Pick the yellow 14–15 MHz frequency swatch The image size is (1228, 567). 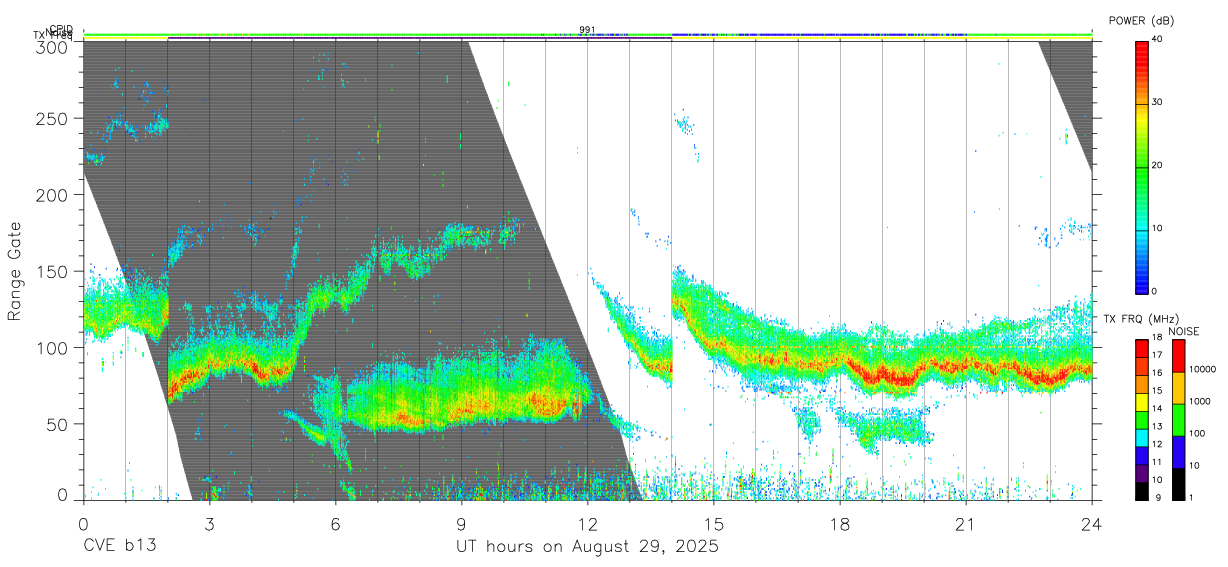point(1142,401)
